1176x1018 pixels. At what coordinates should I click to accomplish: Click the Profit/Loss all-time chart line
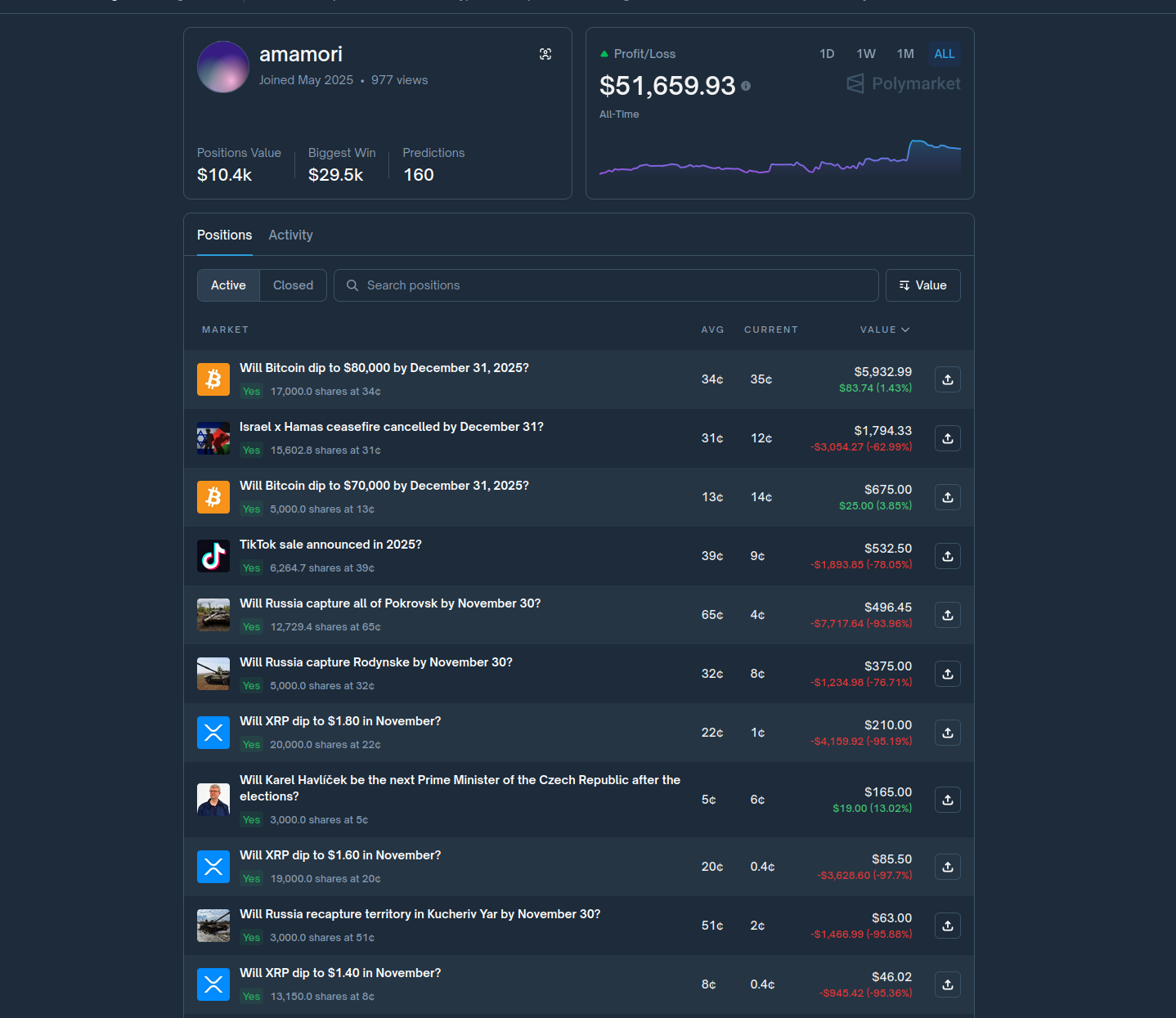point(780,159)
